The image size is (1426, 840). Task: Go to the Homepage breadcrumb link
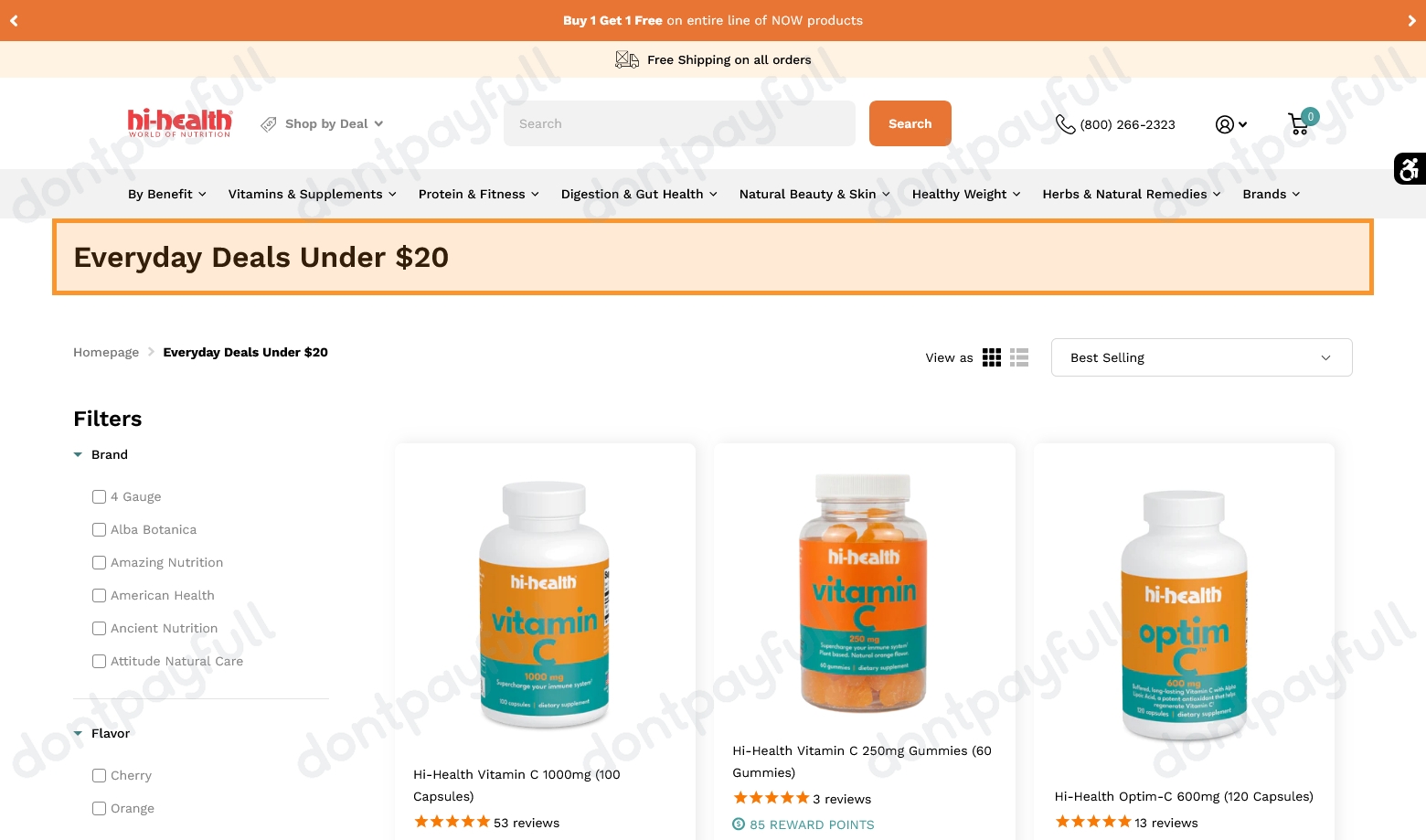106,352
